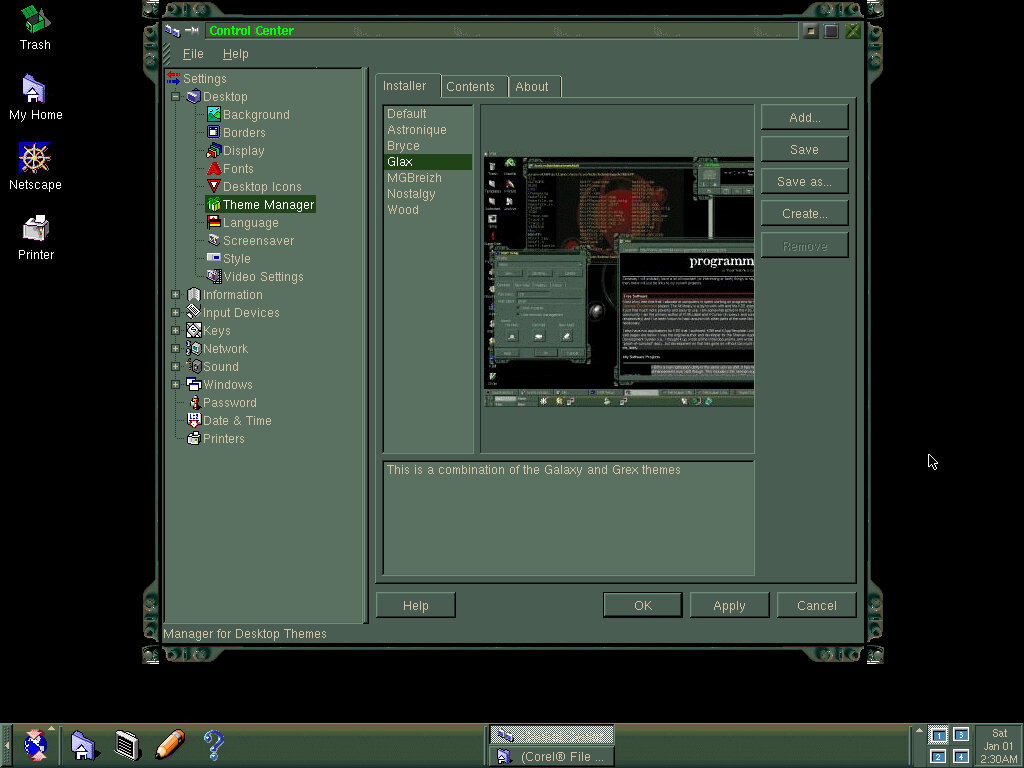
Task: Switch to the Contents tab
Action: 470,87
